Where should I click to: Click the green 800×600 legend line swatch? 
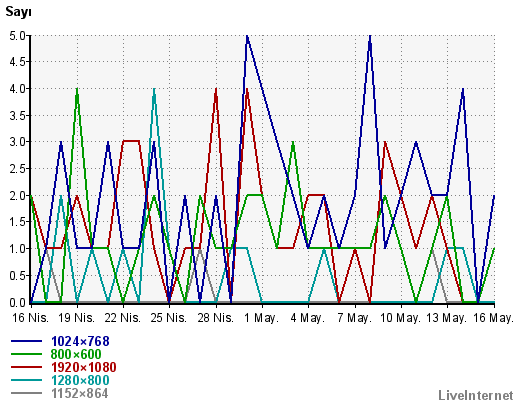[26, 354]
